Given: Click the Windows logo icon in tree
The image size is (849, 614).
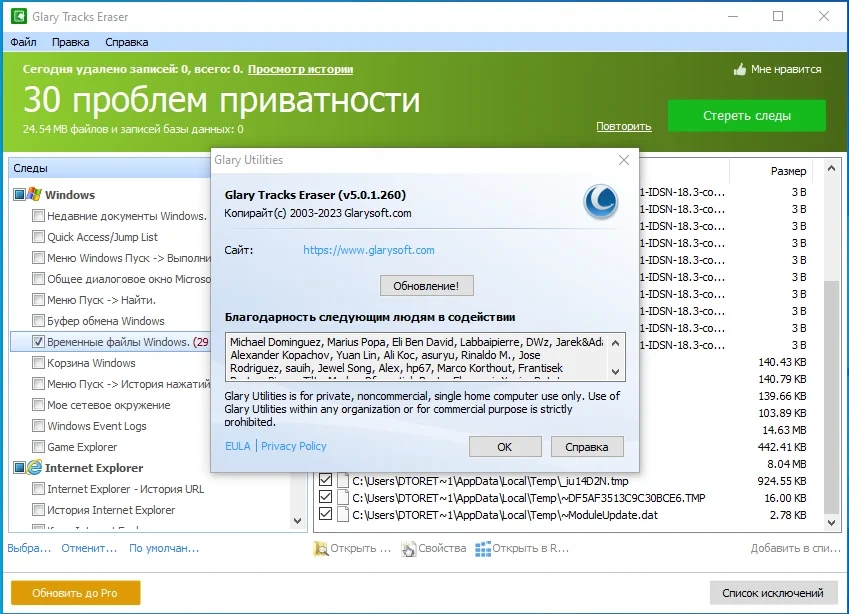Looking at the screenshot, I should click(34, 194).
